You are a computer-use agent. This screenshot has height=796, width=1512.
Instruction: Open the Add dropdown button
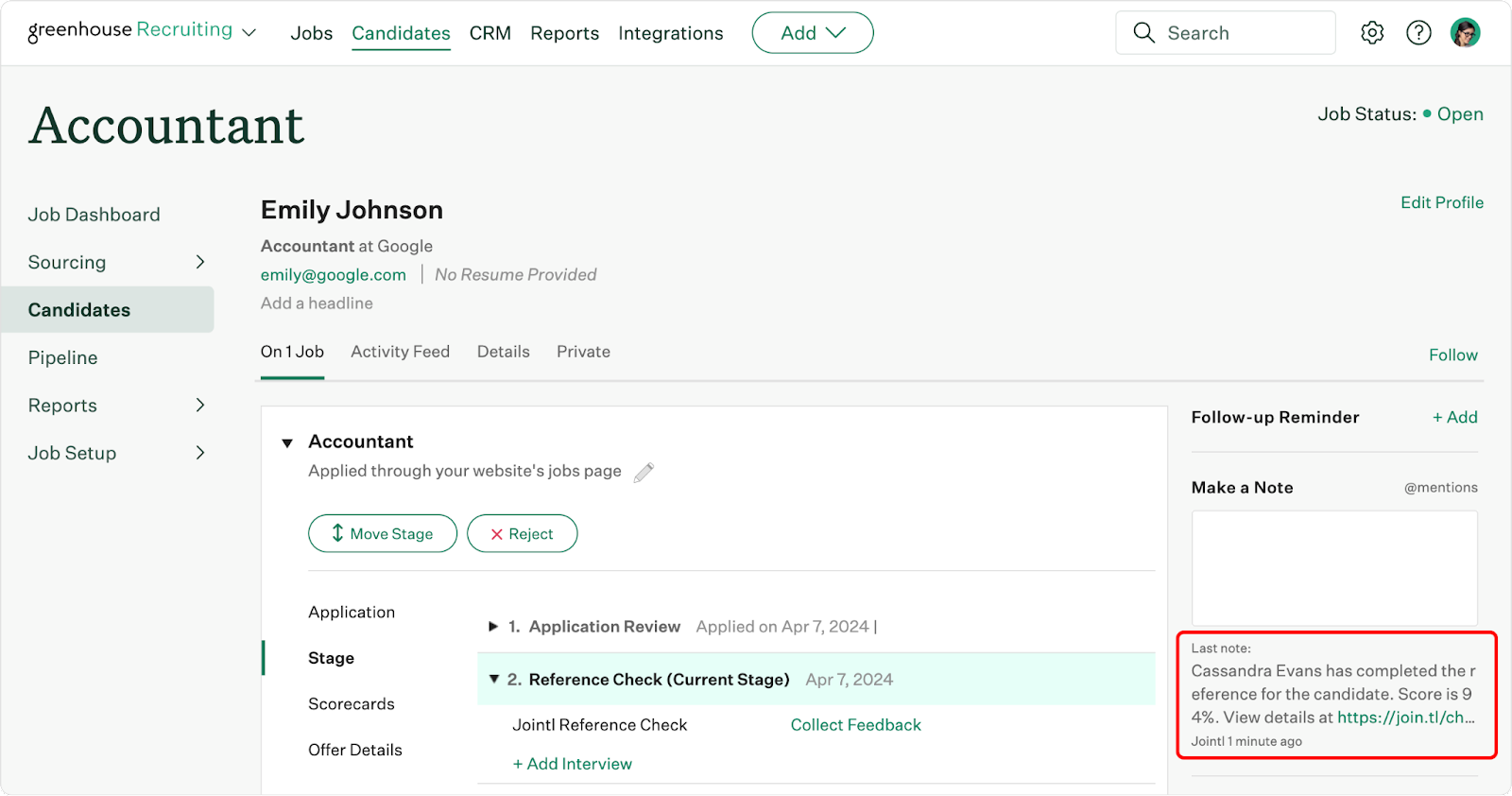pyautogui.click(x=813, y=33)
